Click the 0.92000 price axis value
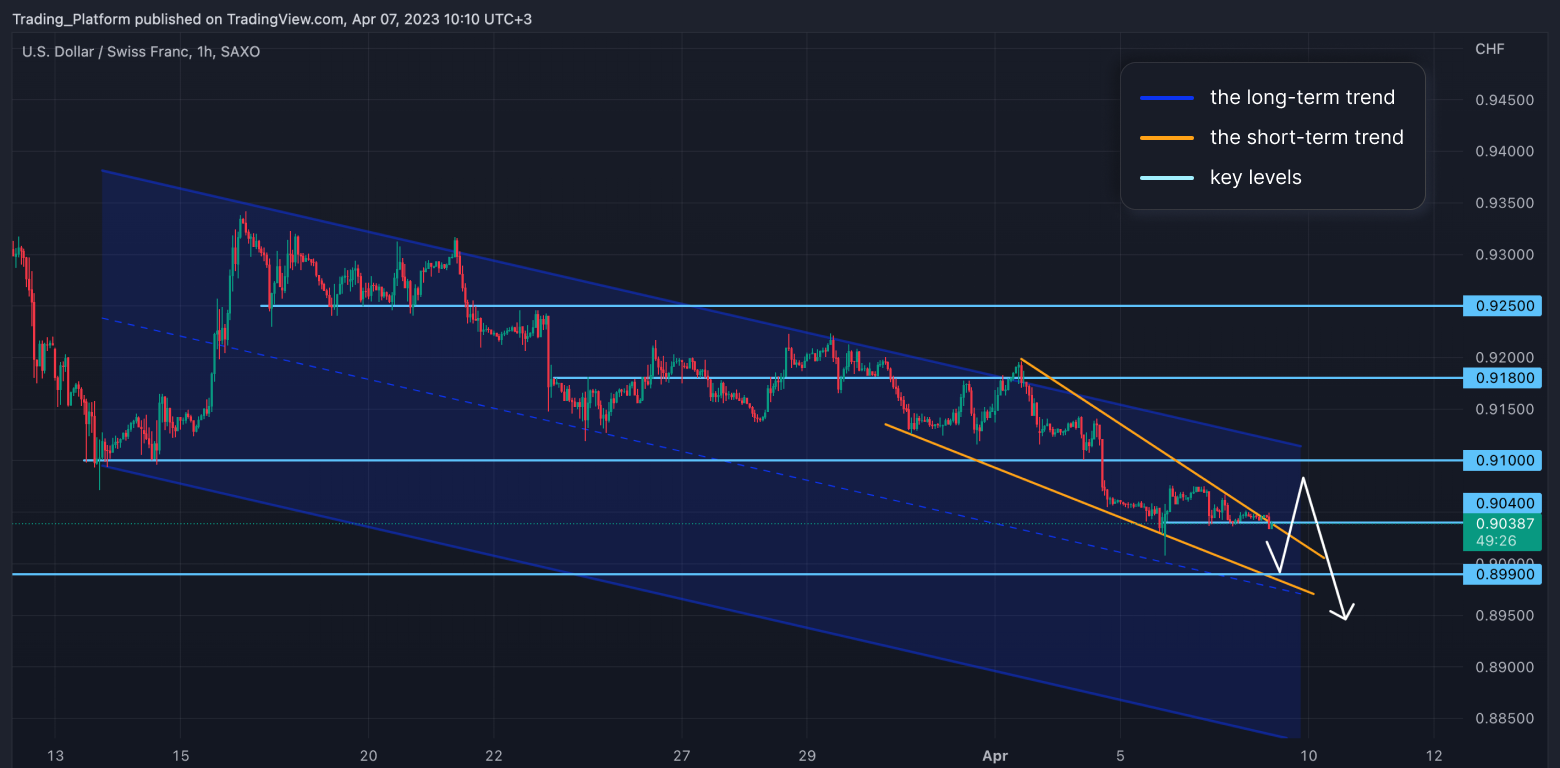Image resolution: width=1560 pixels, height=768 pixels. 1505,358
